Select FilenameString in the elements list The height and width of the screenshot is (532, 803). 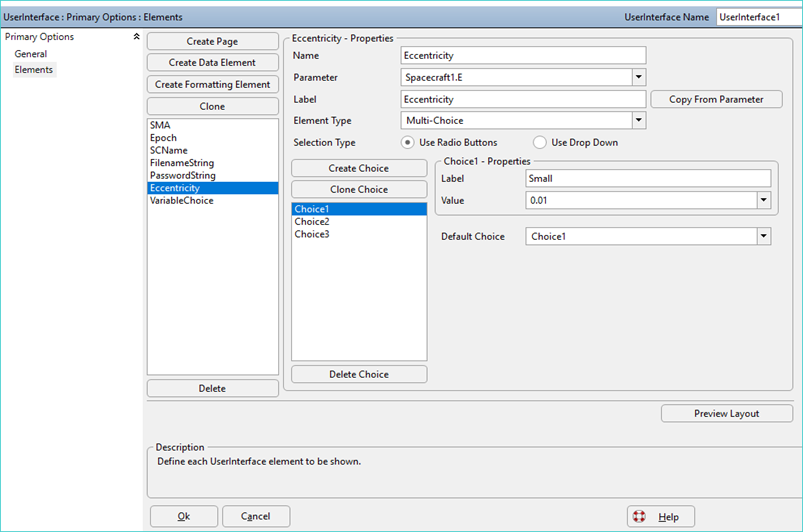pyautogui.click(x=213, y=163)
